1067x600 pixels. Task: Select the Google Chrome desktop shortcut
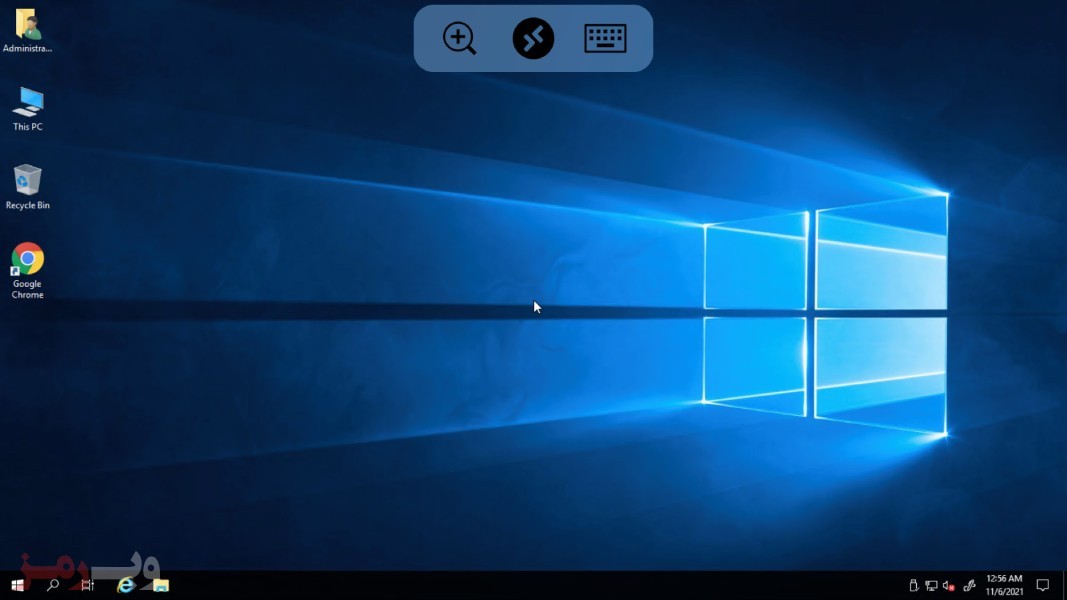[27, 271]
